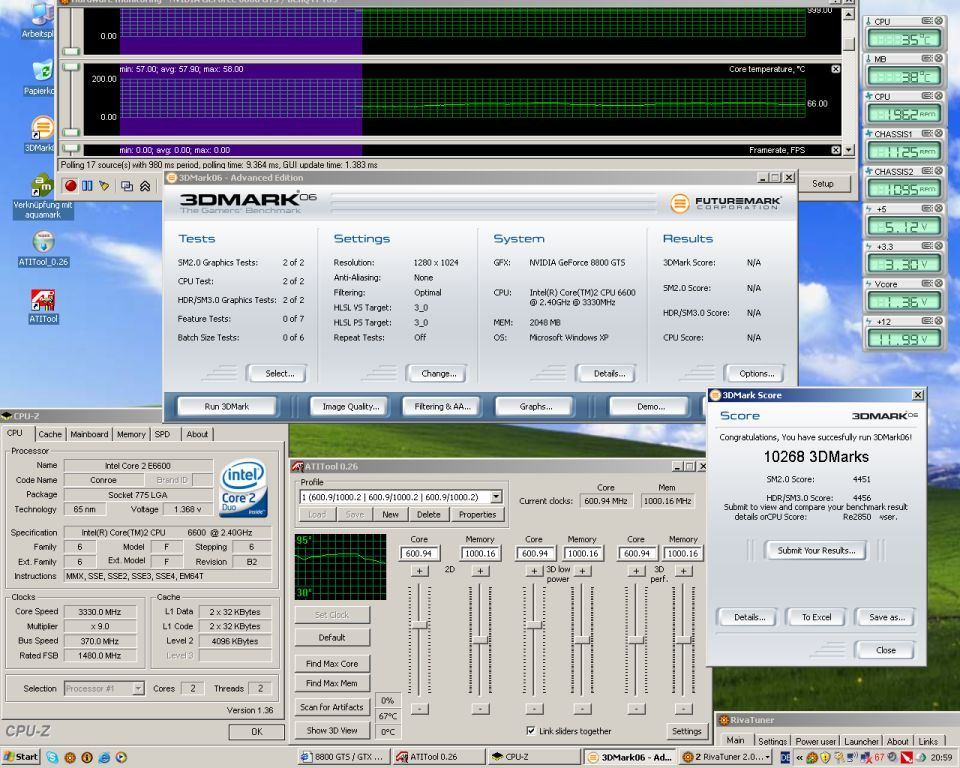Increase 2D Core clock with plus button
The image size is (960, 768).
(419, 571)
